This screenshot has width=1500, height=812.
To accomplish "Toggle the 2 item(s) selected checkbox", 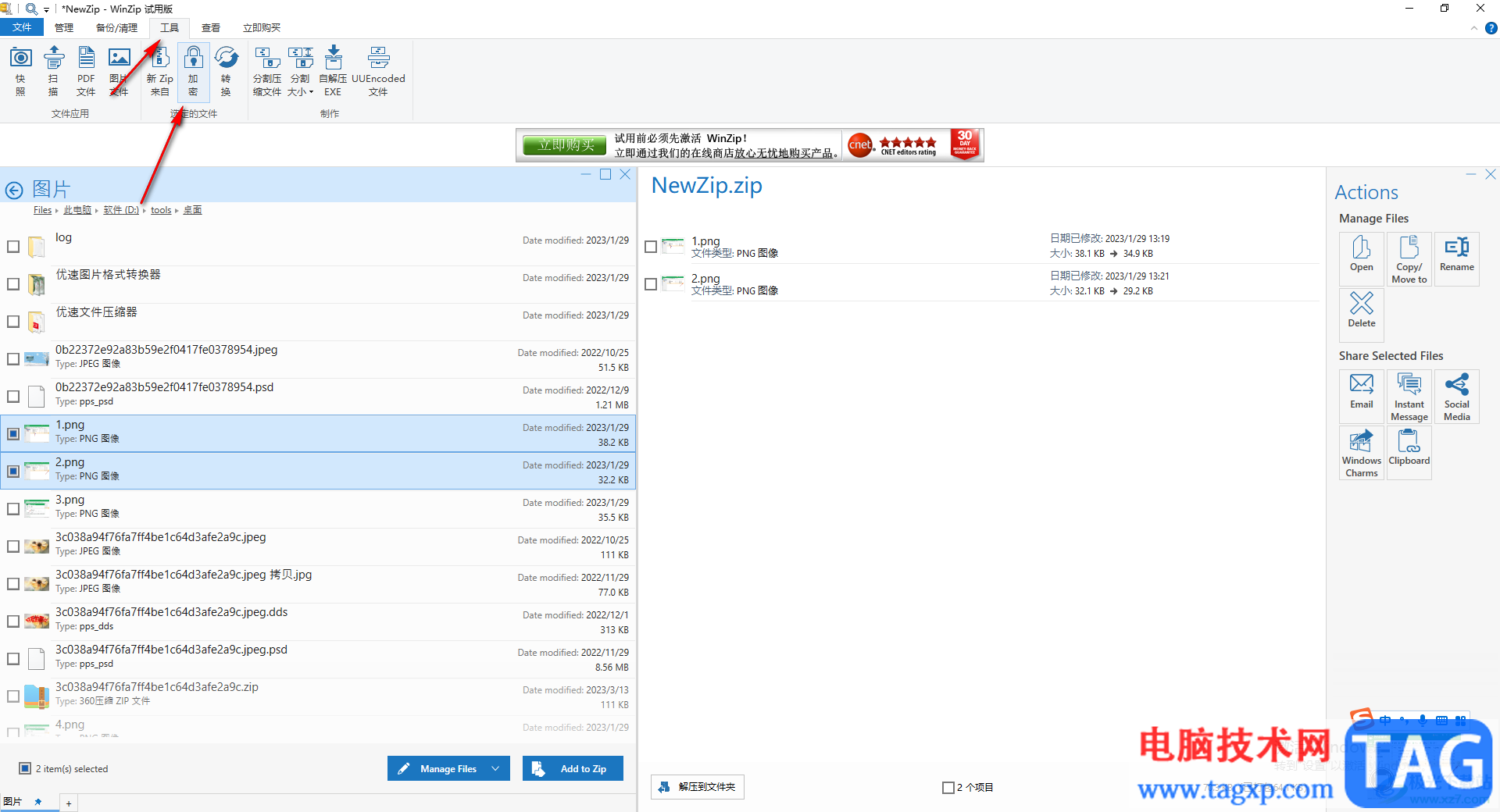I will [x=25, y=769].
